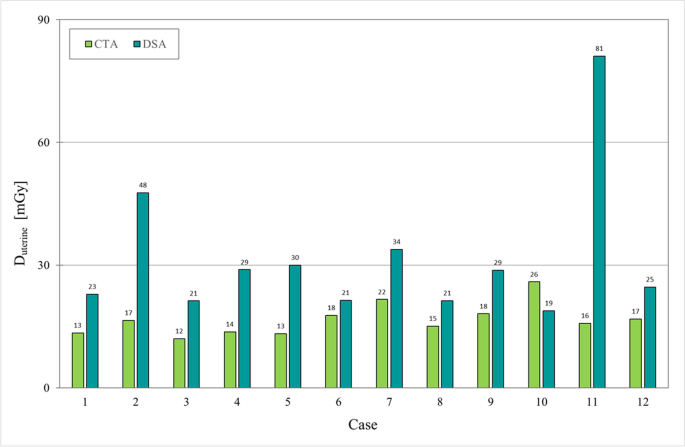Image resolution: width=685 pixels, height=447 pixels.
Task: Click the y-axis tick label 0
Action: [x=47, y=388]
